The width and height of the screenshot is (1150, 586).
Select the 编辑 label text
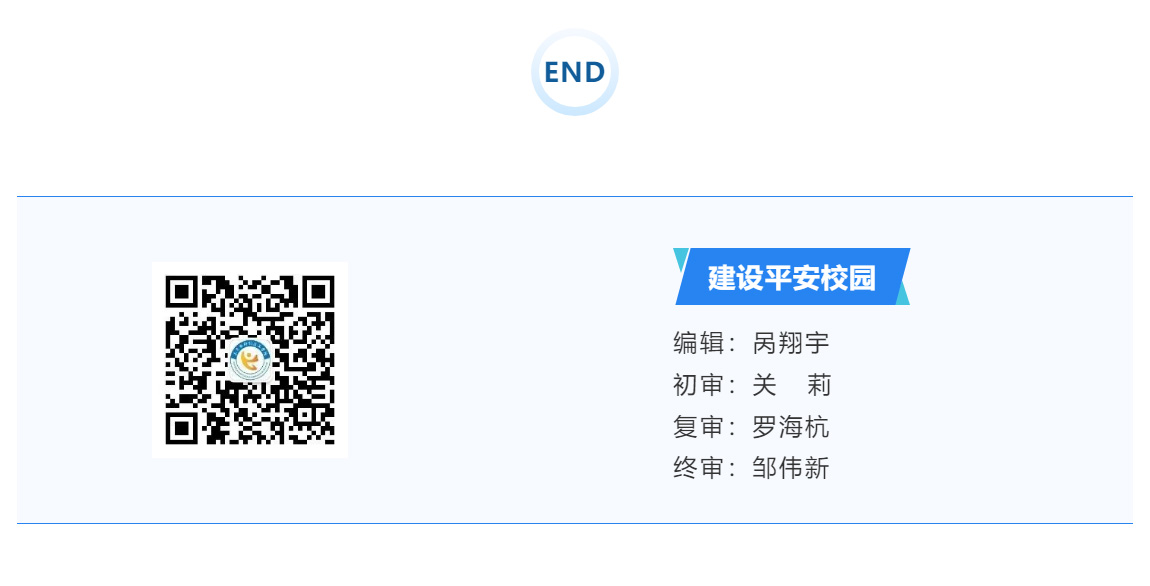coord(698,343)
